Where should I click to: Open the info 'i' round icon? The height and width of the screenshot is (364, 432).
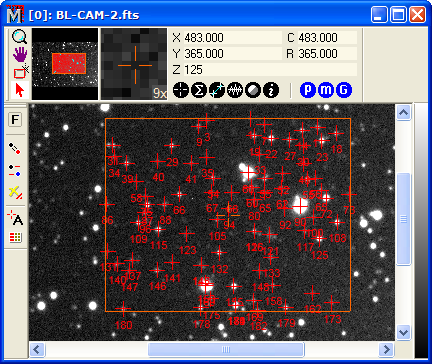click(x=271, y=90)
